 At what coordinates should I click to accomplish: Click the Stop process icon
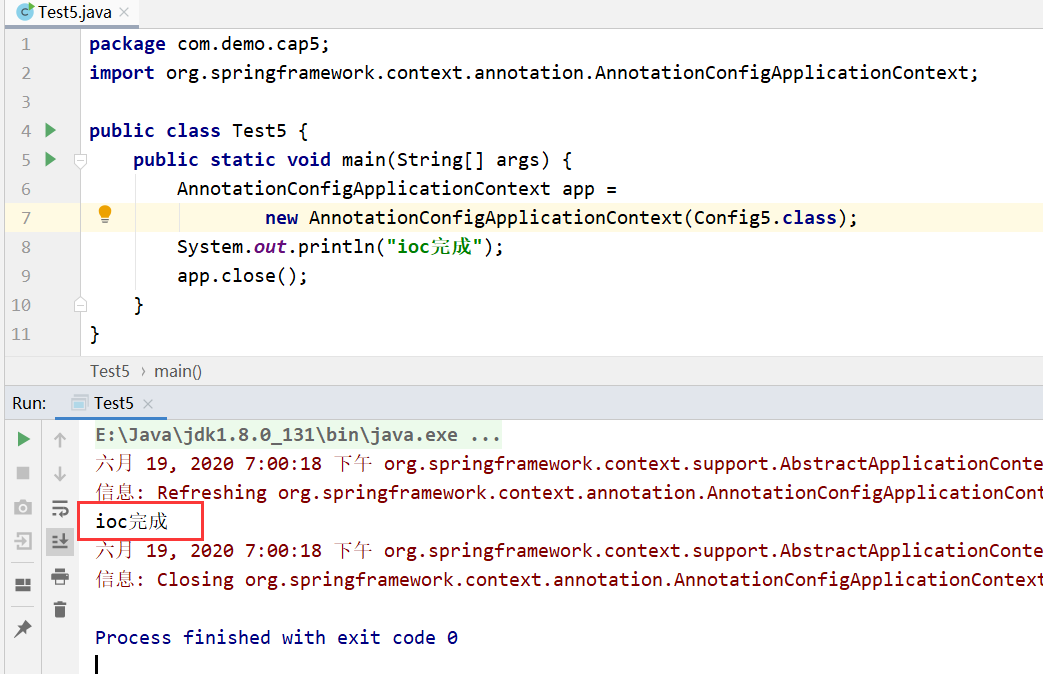(x=23, y=473)
